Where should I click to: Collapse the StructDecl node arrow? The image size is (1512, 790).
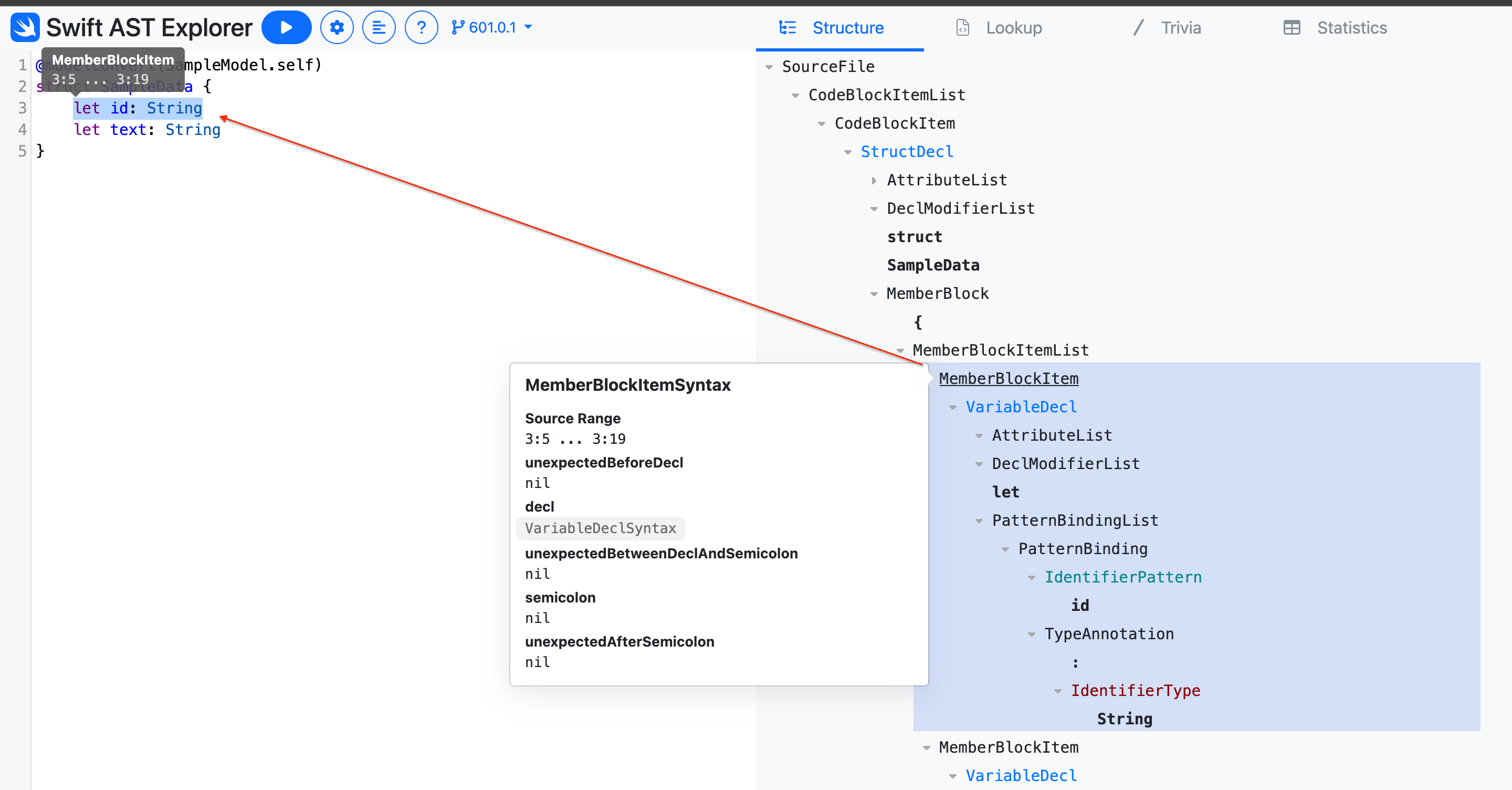(x=847, y=152)
